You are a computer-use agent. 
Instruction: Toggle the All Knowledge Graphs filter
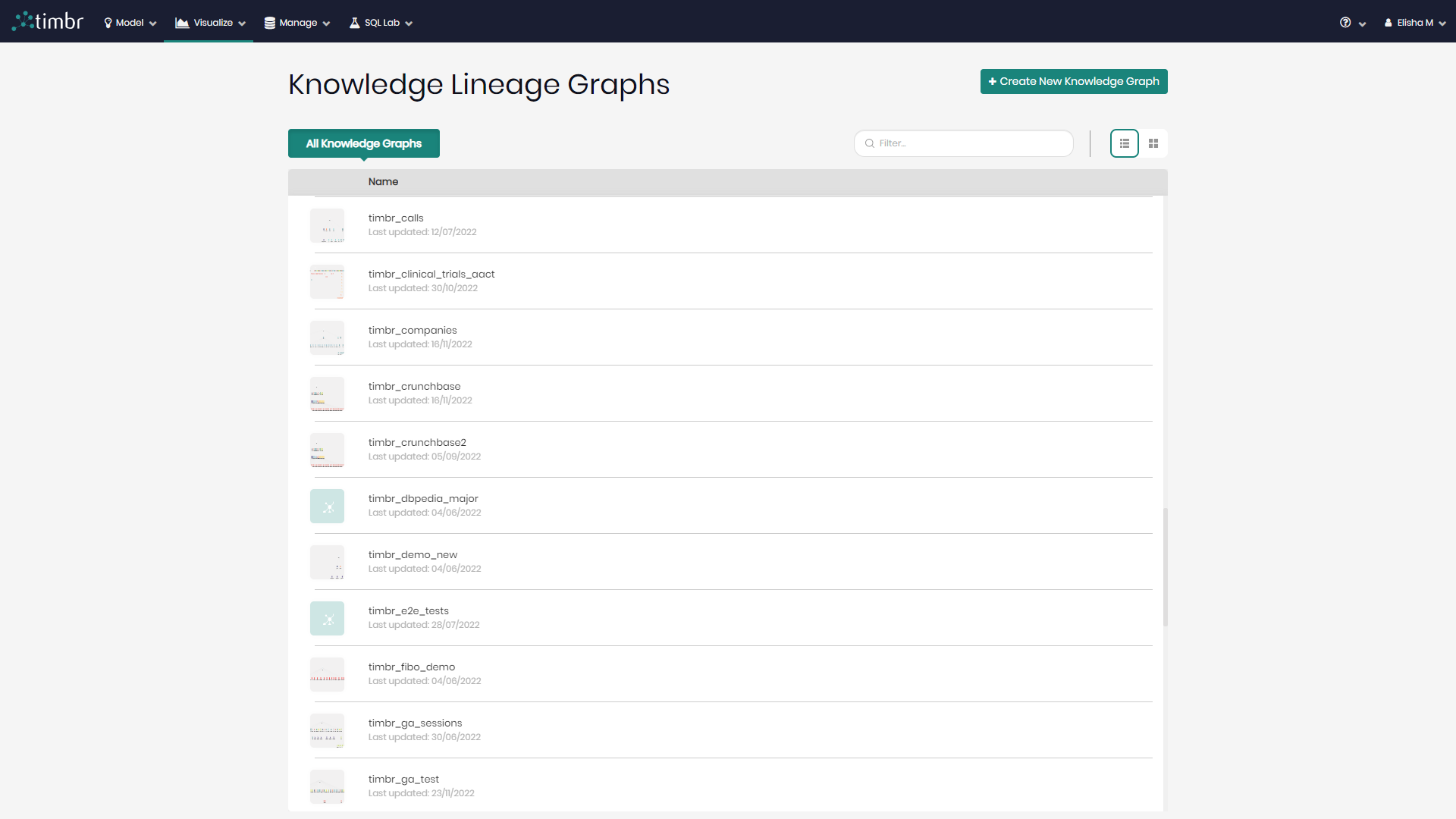point(363,143)
